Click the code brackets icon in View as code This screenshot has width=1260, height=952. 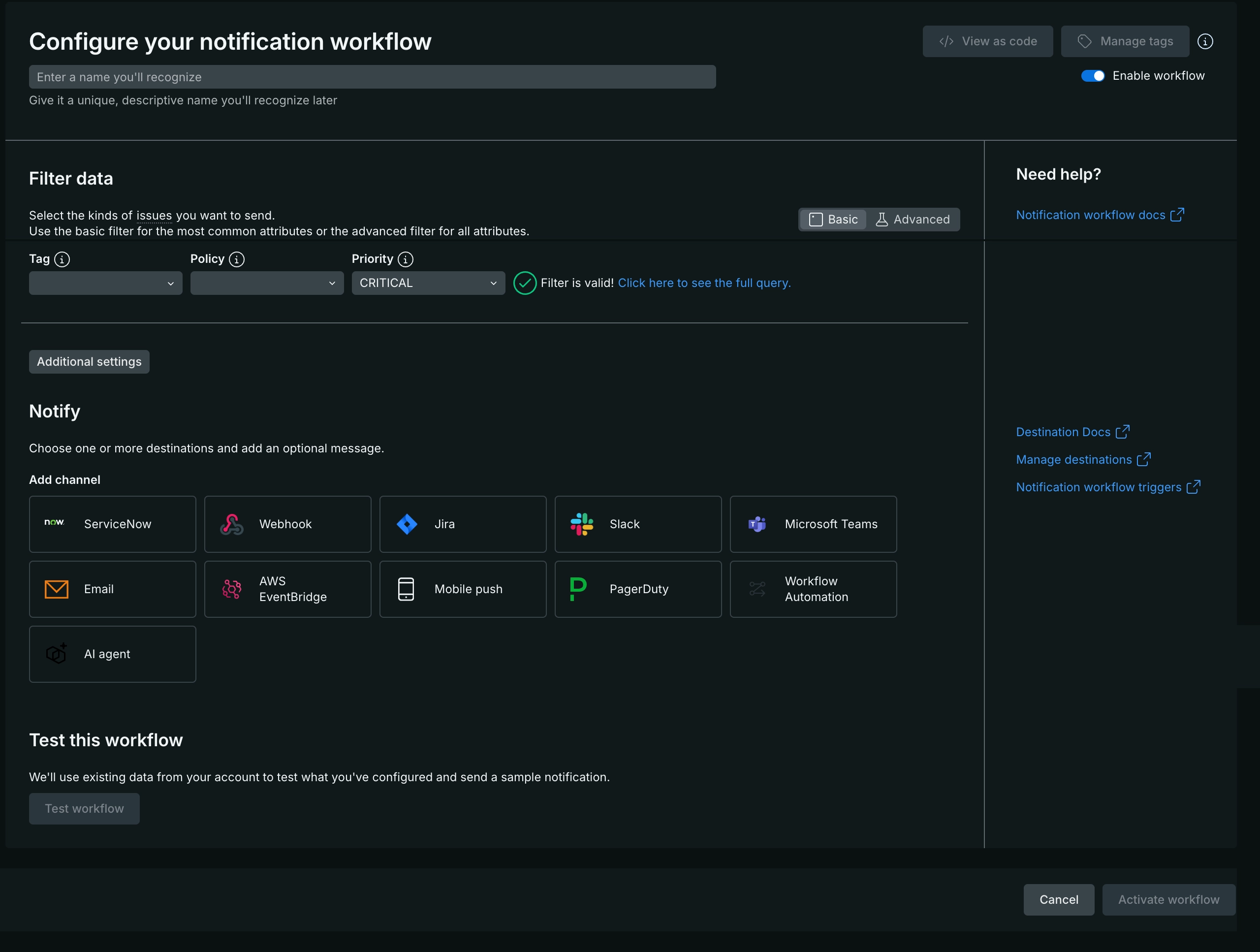tap(946, 41)
